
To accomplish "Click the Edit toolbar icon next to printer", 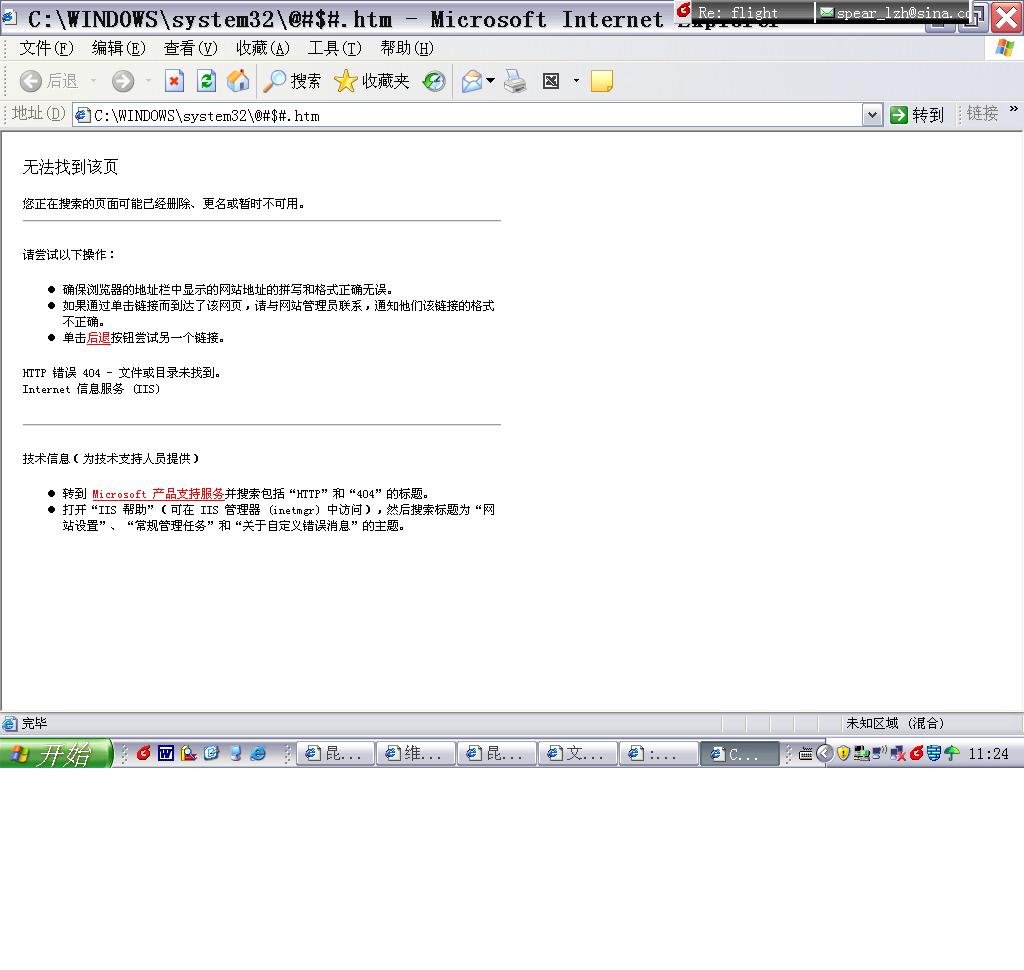I will [551, 81].
